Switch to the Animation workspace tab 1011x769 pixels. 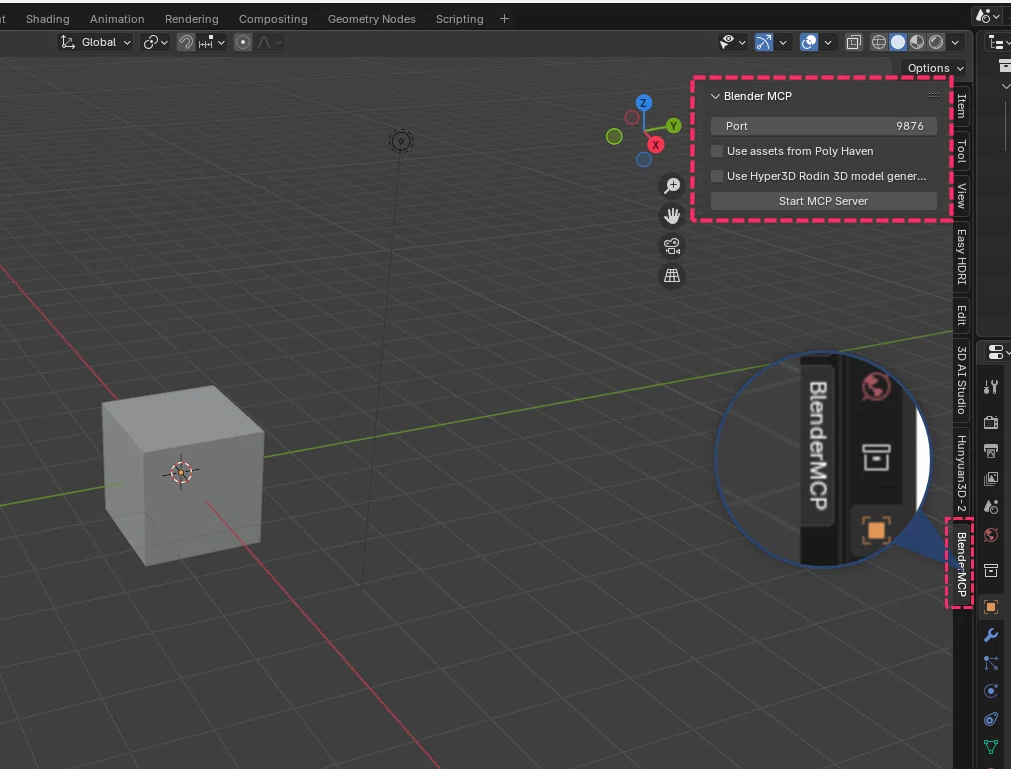point(117,19)
